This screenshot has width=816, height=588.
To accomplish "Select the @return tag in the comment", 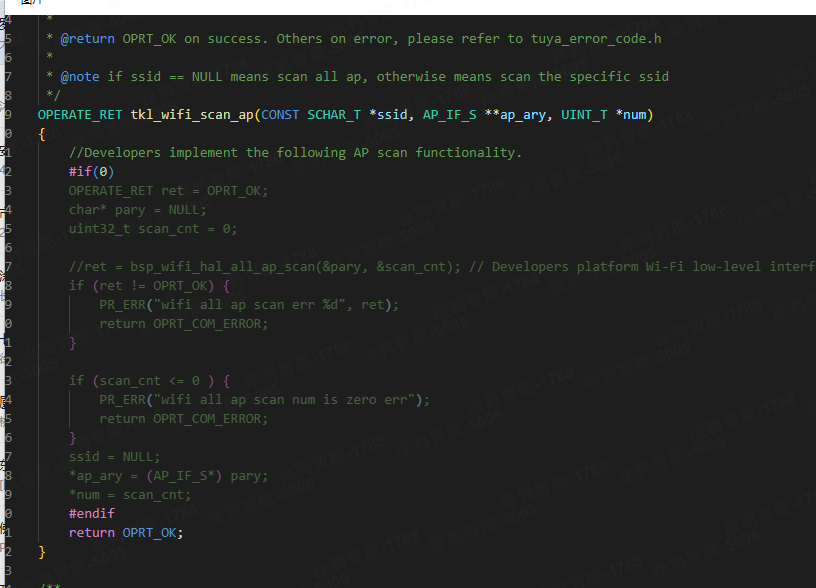I will click(87, 39).
